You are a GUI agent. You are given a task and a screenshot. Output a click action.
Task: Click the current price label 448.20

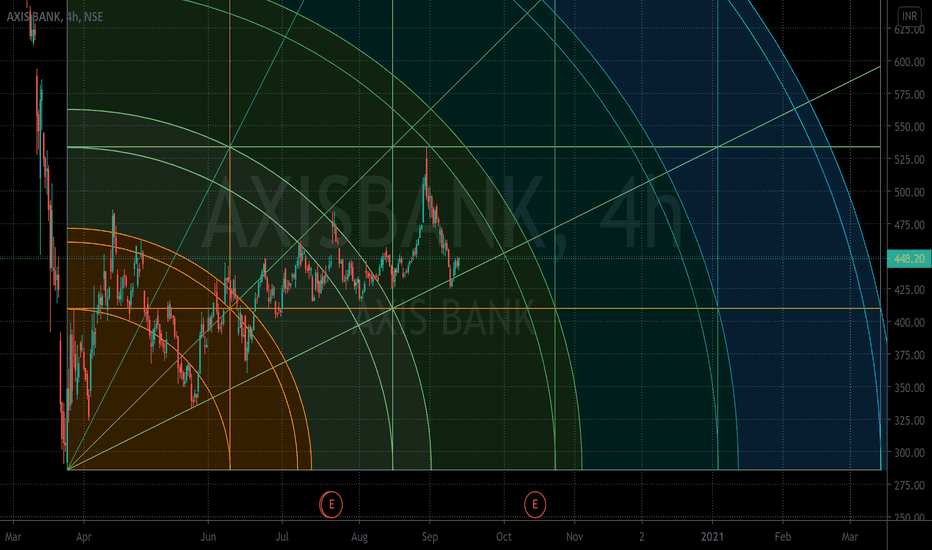pos(909,259)
